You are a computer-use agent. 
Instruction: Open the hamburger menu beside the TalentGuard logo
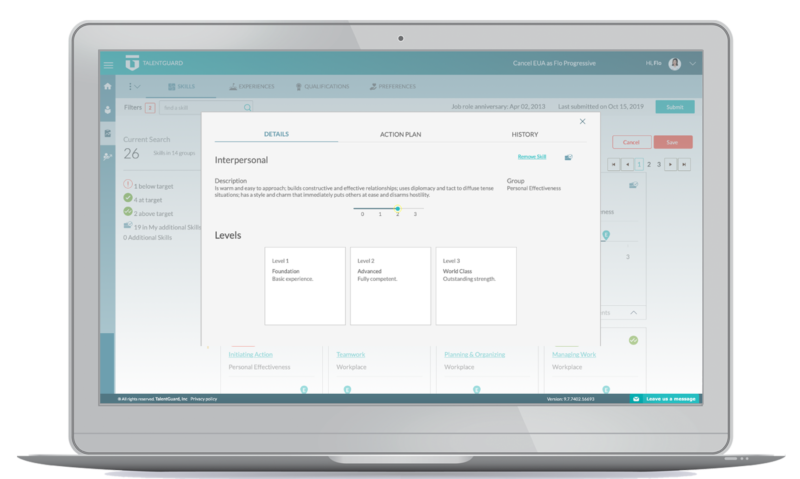[108, 65]
